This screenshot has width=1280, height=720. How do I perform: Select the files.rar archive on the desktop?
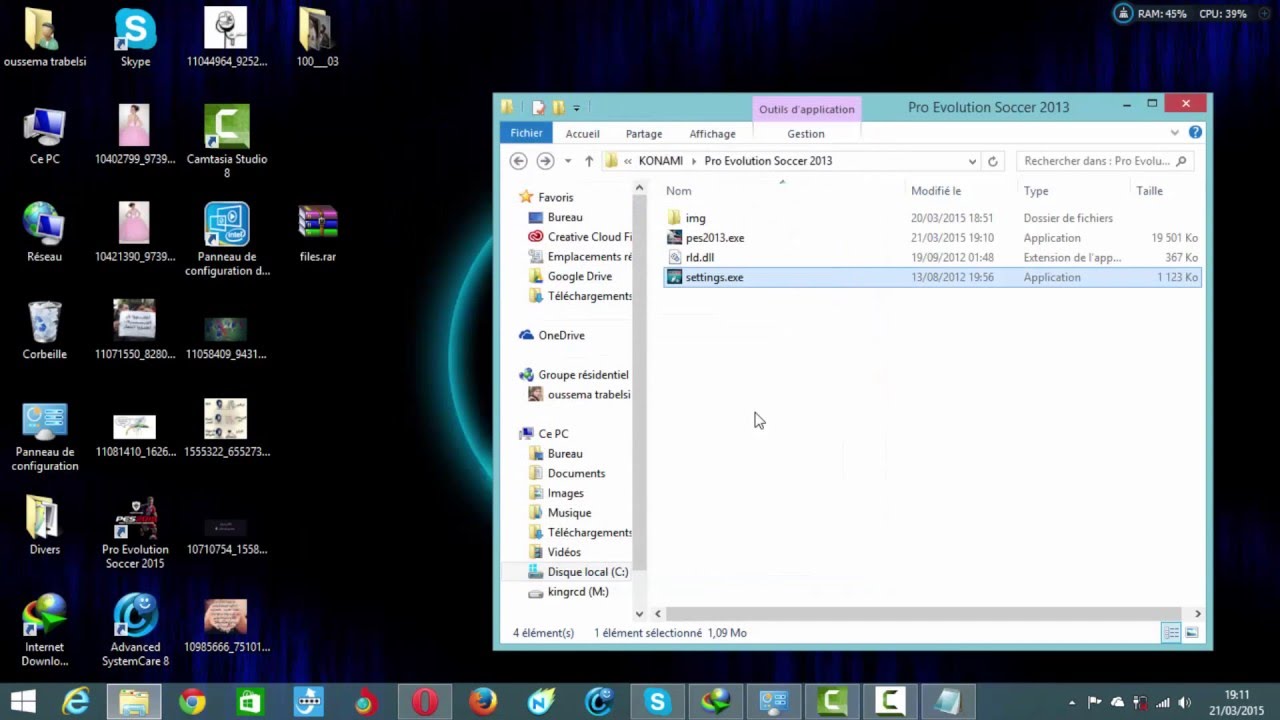(x=318, y=233)
